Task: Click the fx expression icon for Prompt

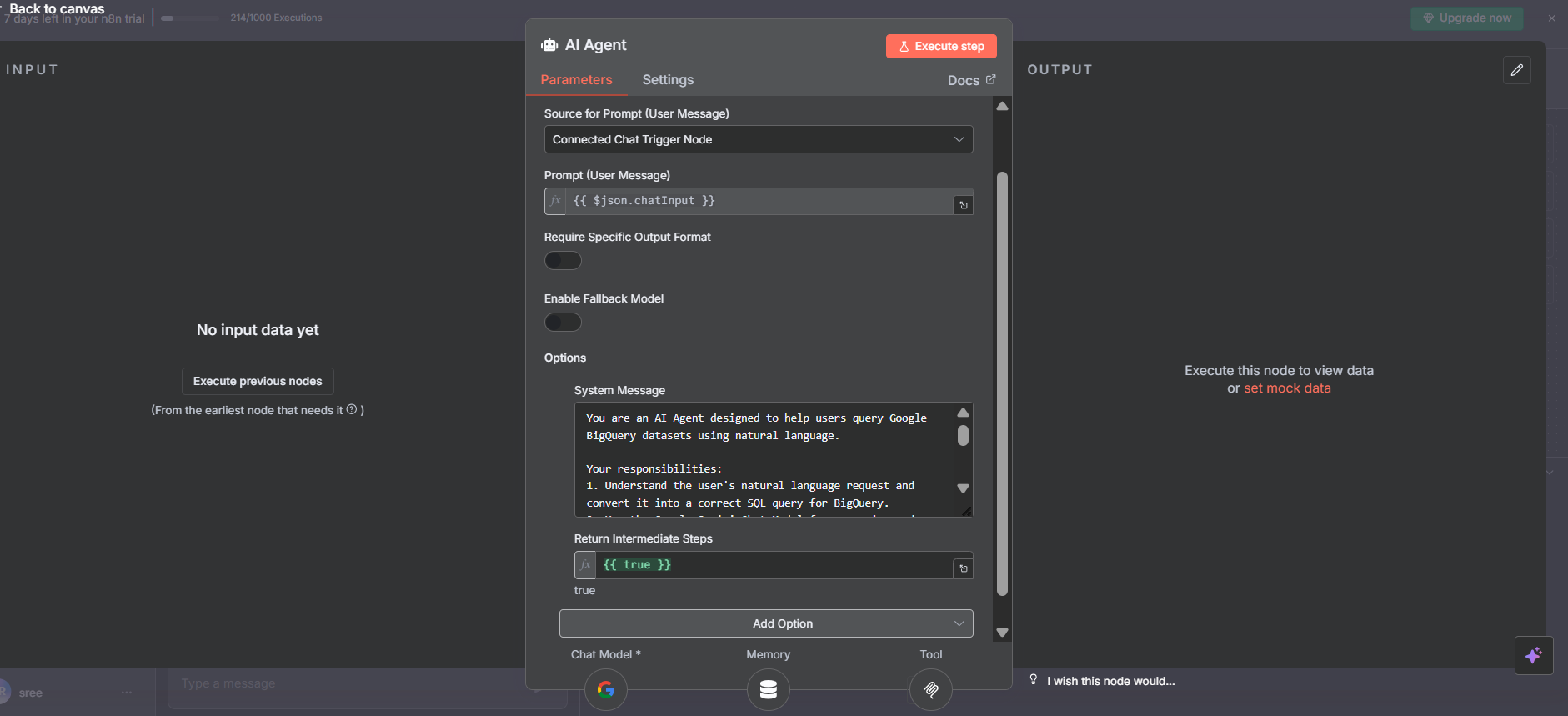Action: pos(555,201)
